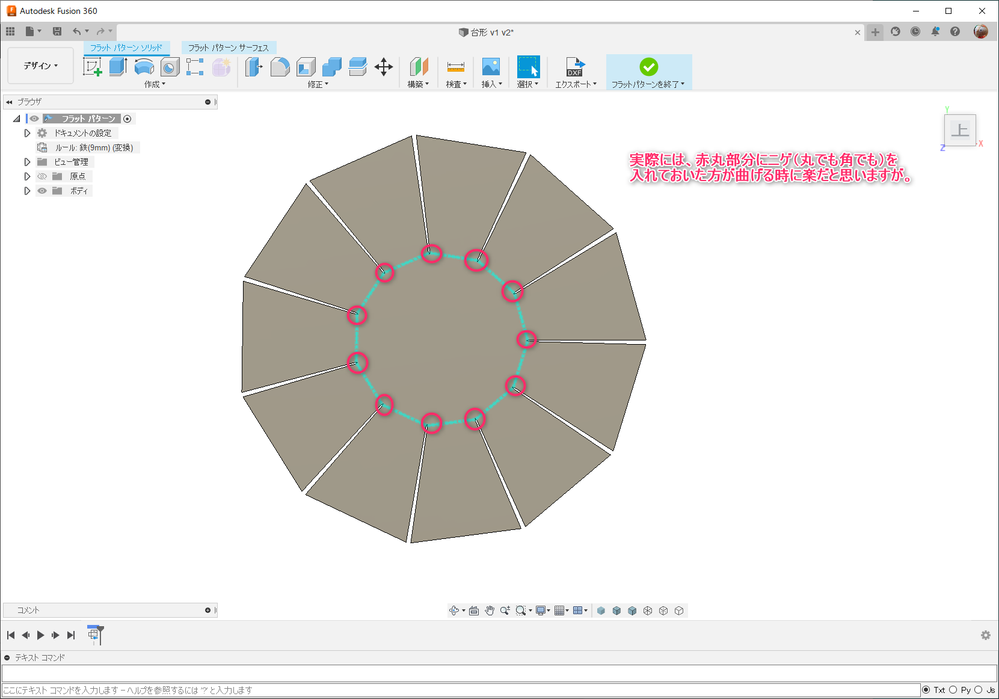This screenshot has width=999, height=699.
Task: Expand the ビュー管理 tree node
Action: tap(27, 162)
